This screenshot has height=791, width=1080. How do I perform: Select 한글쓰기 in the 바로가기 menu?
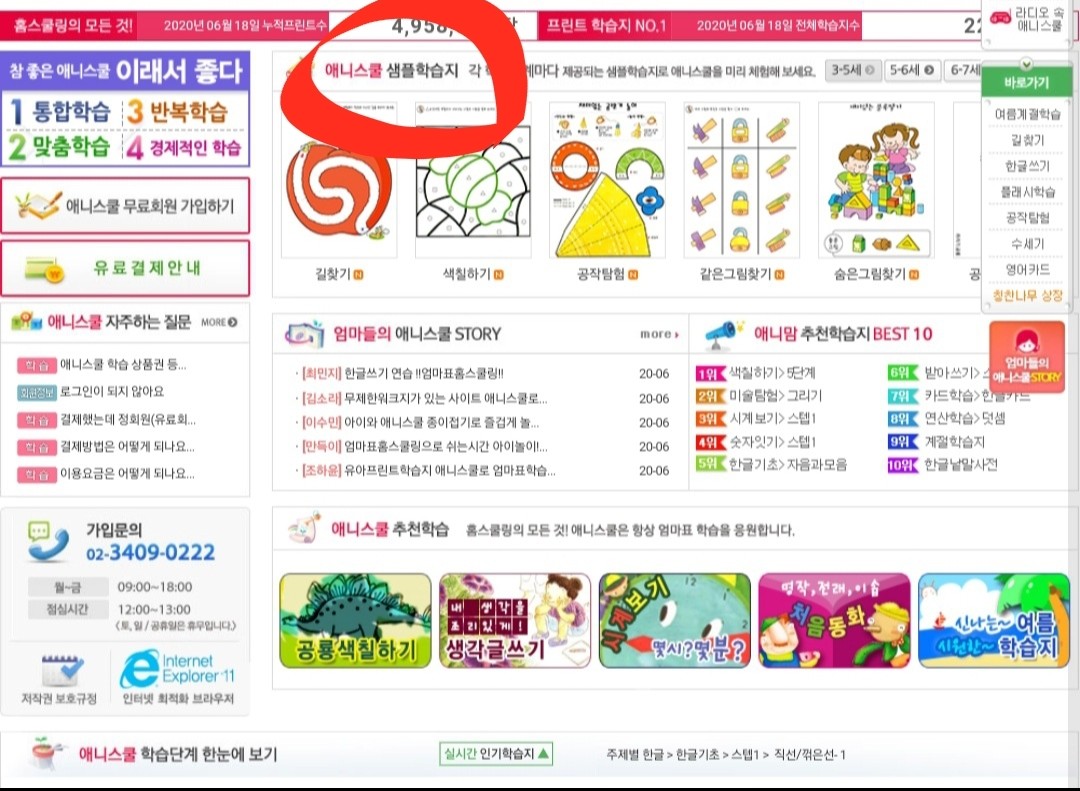tap(1027, 166)
